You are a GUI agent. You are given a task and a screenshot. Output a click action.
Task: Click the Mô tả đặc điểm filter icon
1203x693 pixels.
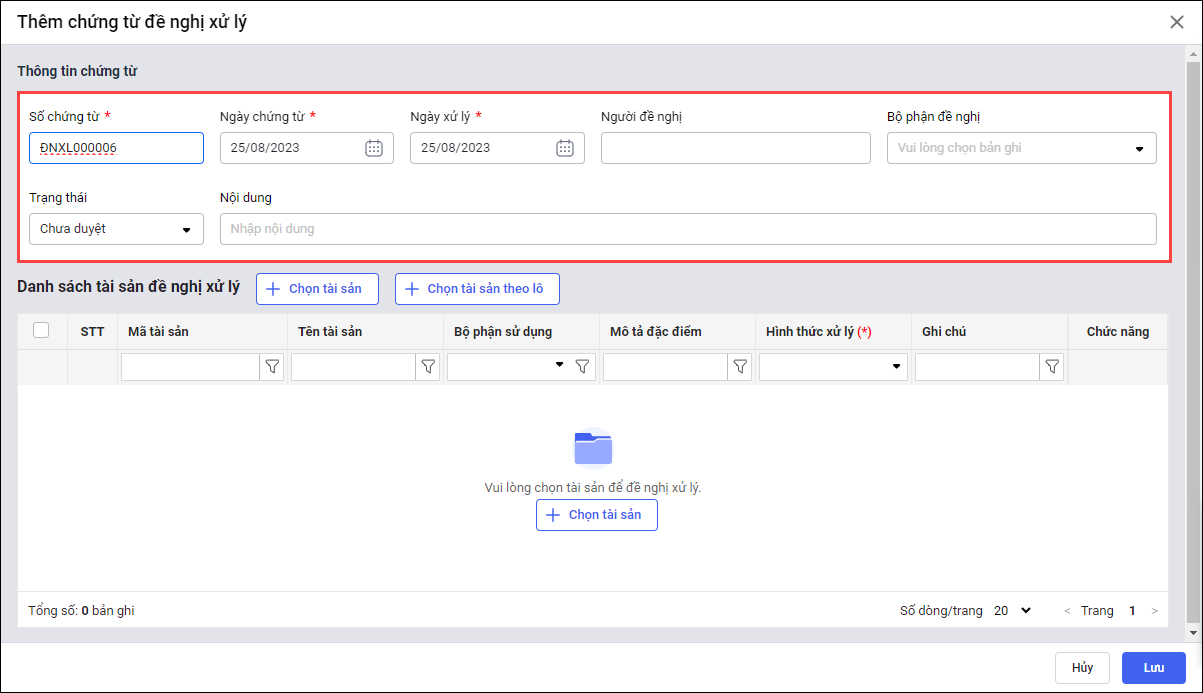pos(740,367)
